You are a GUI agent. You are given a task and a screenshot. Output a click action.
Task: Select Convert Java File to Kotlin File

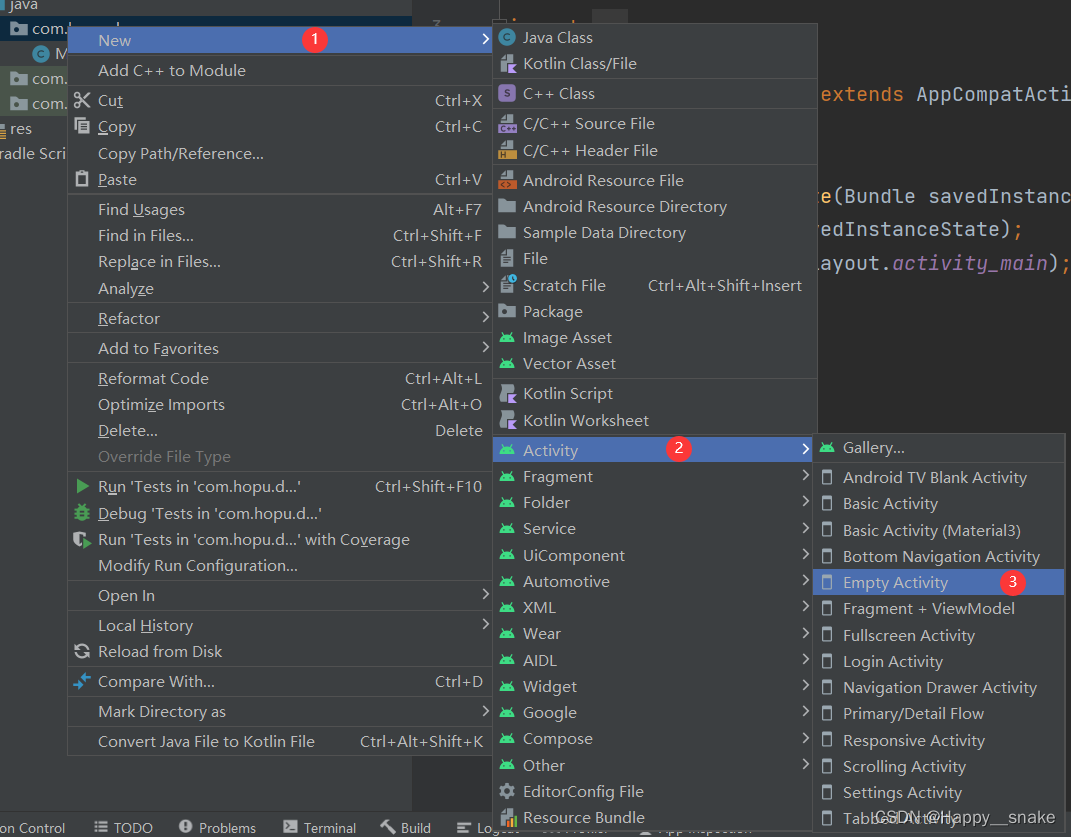click(x=280, y=741)
